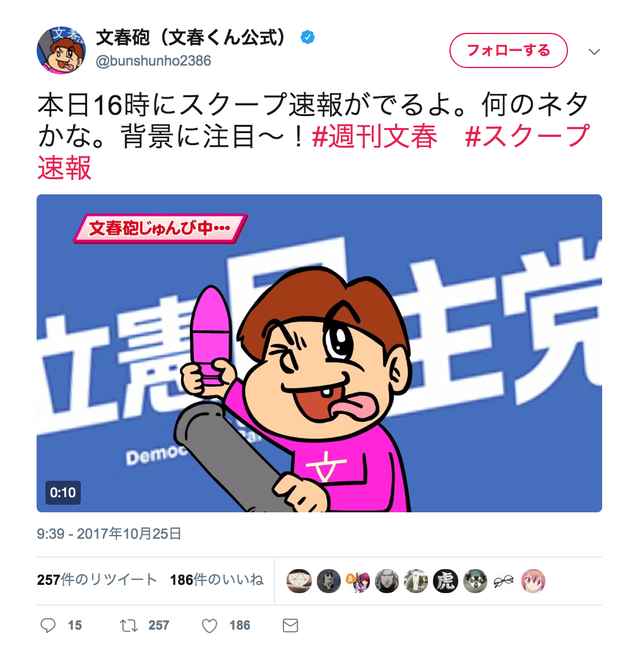Open the 文春砲 profile avatar
The image size is (640, 665).
(61, 50)
